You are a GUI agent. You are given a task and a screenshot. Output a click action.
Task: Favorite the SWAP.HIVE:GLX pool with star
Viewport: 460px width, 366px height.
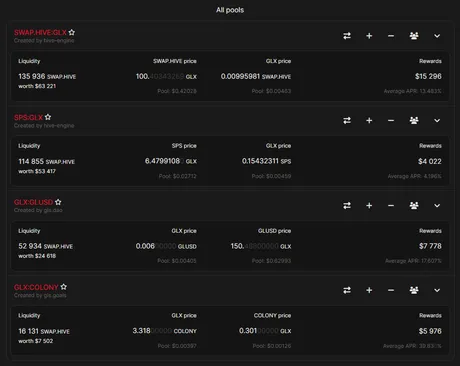72,32
